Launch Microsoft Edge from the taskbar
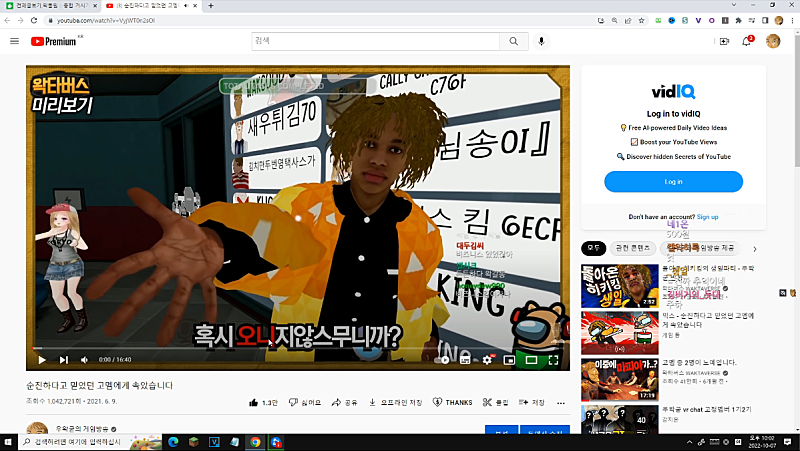 (173, 442)
